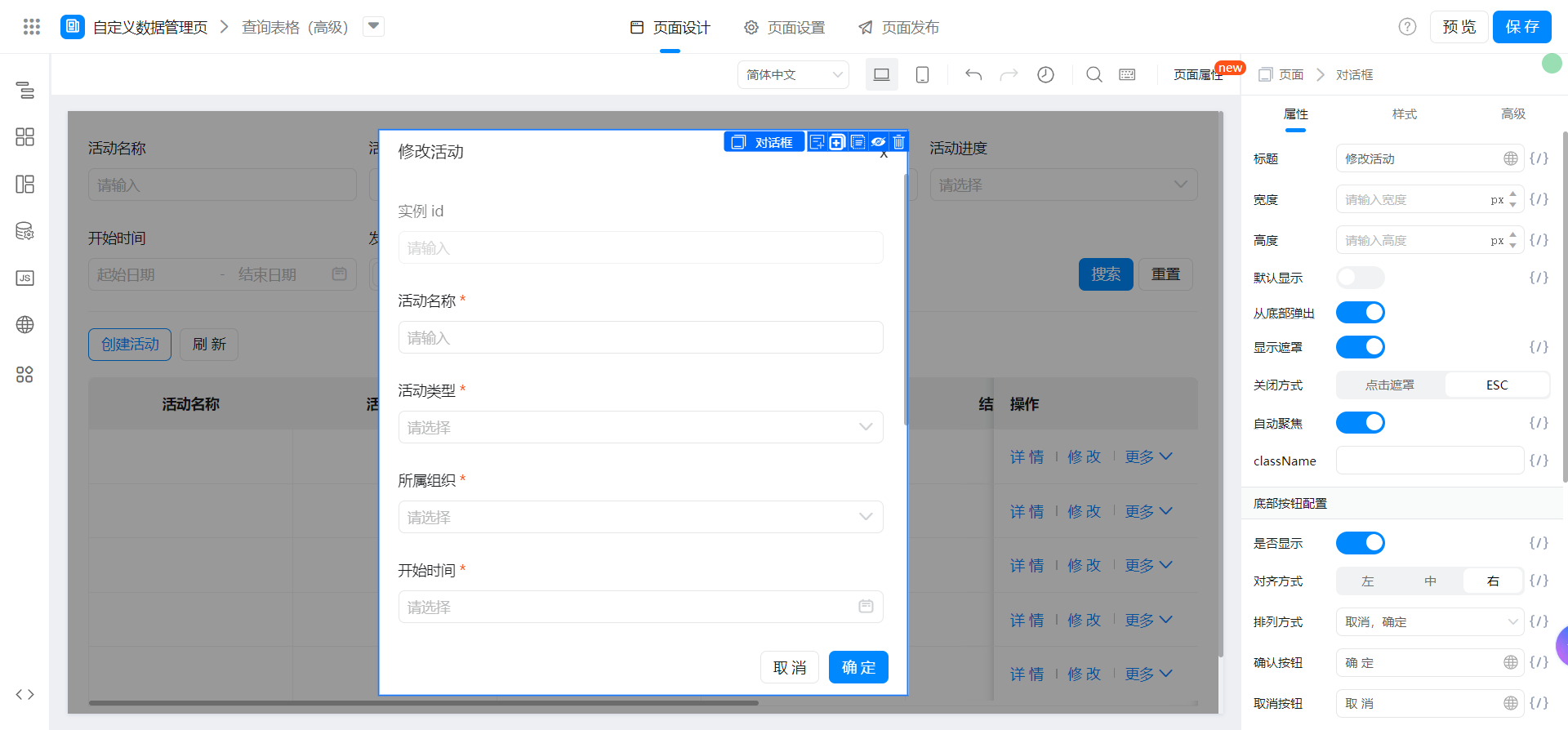Open the source code view icon at bottom left
This screenshot has width=1568, height=730.
25,694
